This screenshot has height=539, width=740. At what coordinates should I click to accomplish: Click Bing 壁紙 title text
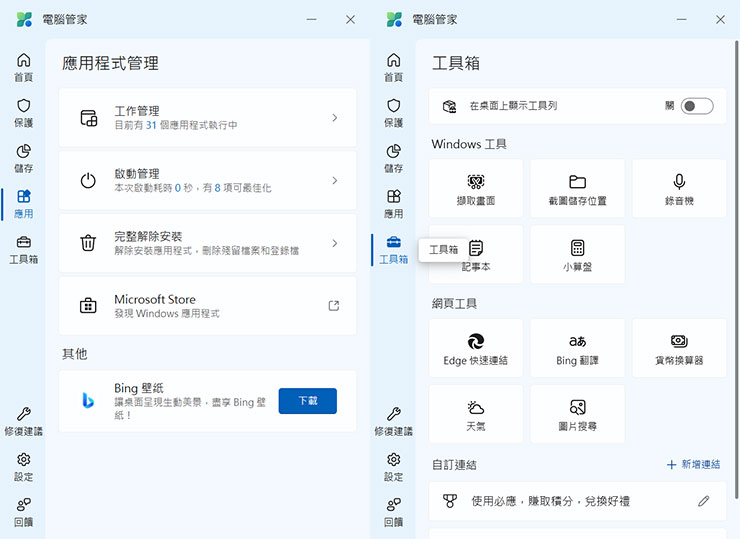click(x=139, y=388)
